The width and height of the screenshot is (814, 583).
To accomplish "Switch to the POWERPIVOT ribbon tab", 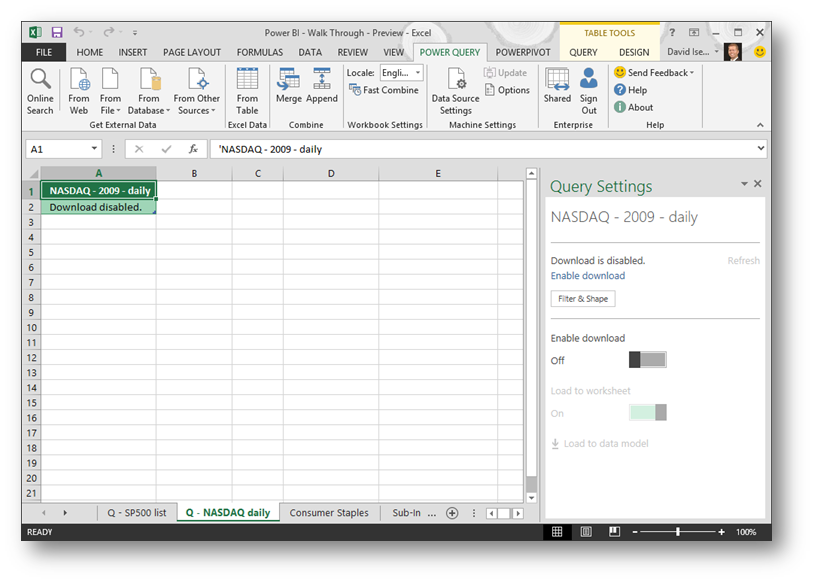I will [524, 52].
